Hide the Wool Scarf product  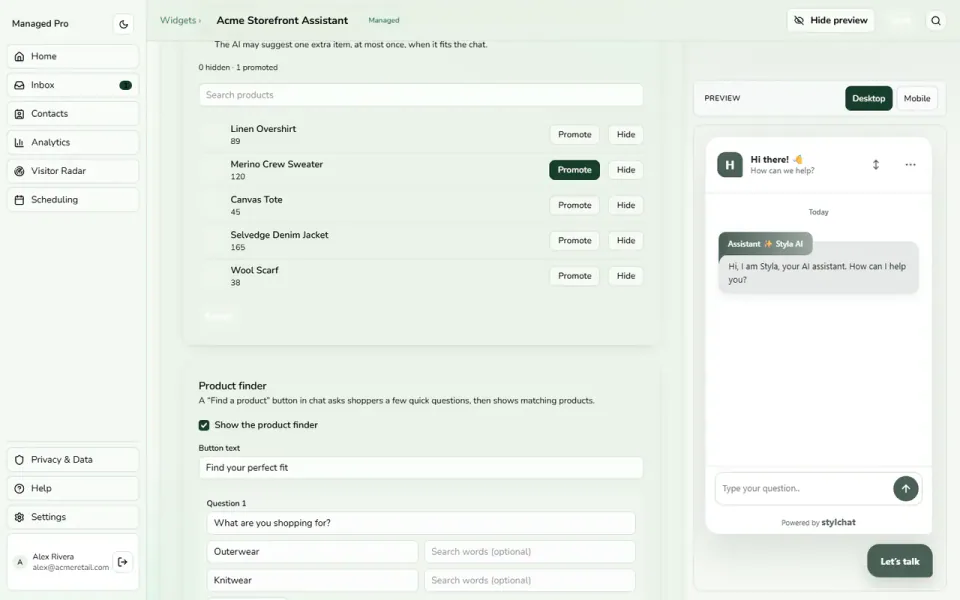[x=626, y=276]
